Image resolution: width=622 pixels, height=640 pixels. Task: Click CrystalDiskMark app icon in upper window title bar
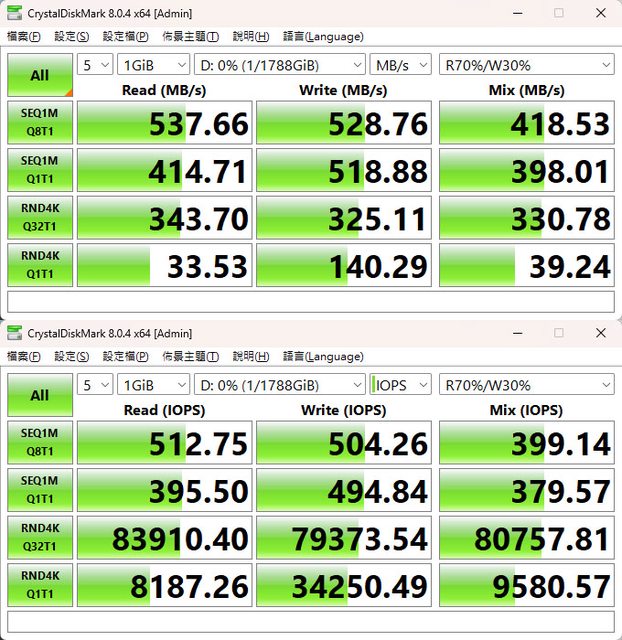pos(14,13)
